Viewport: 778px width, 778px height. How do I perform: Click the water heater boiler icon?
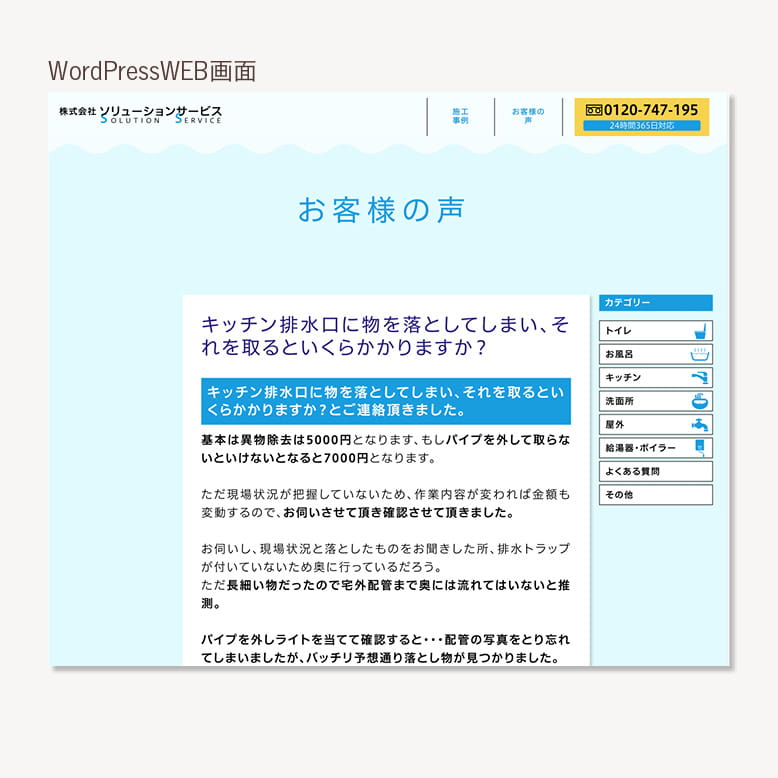(701, 448)
